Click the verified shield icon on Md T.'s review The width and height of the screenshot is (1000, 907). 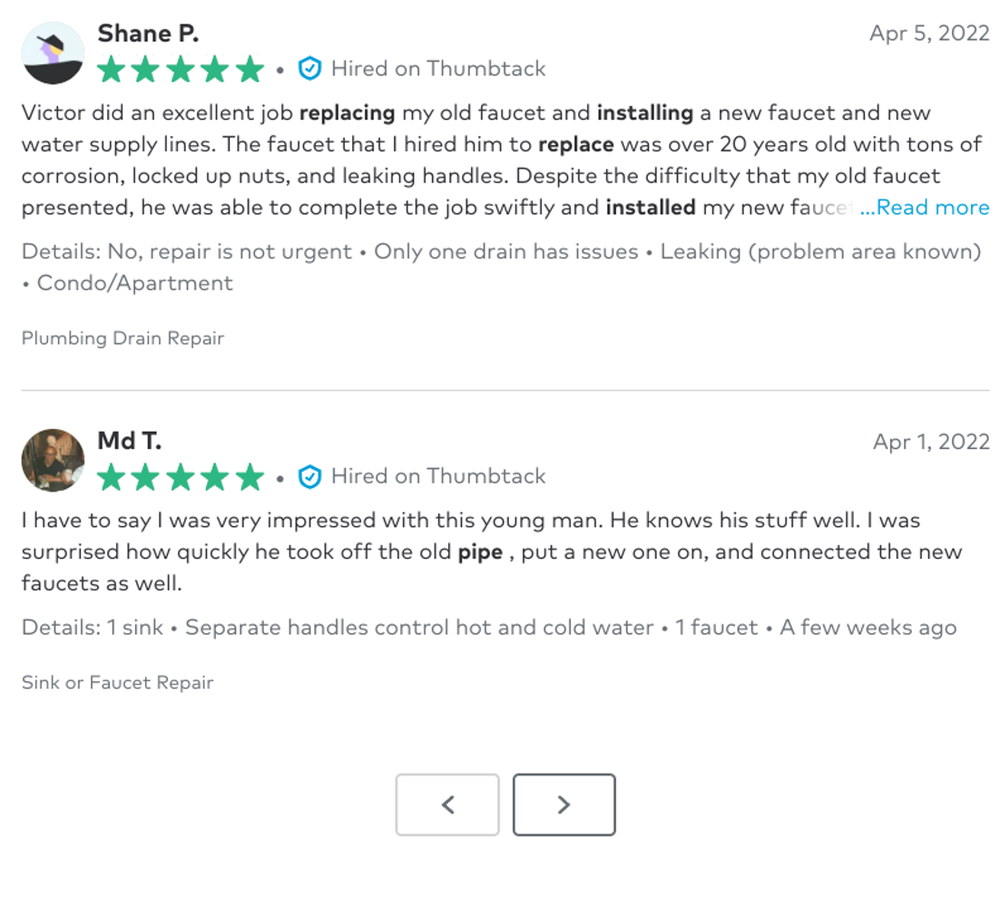tap(310, 476)
